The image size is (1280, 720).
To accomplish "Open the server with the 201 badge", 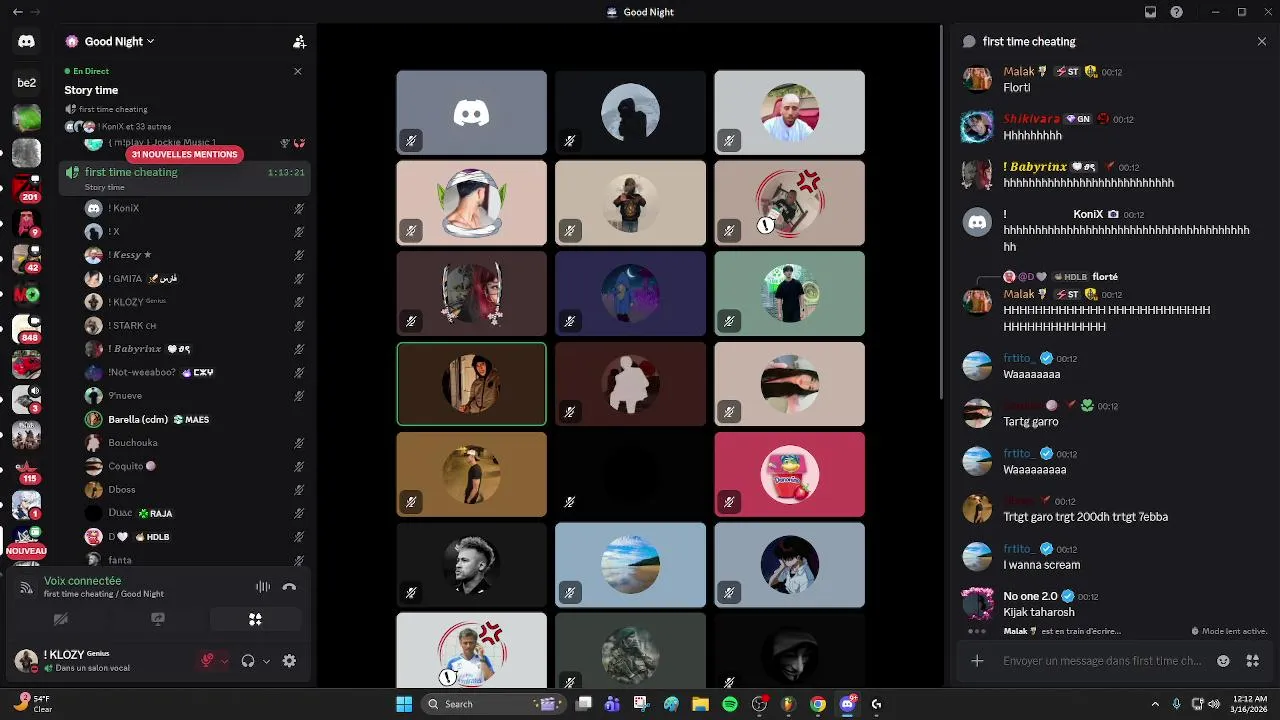I will pos(26,188).
